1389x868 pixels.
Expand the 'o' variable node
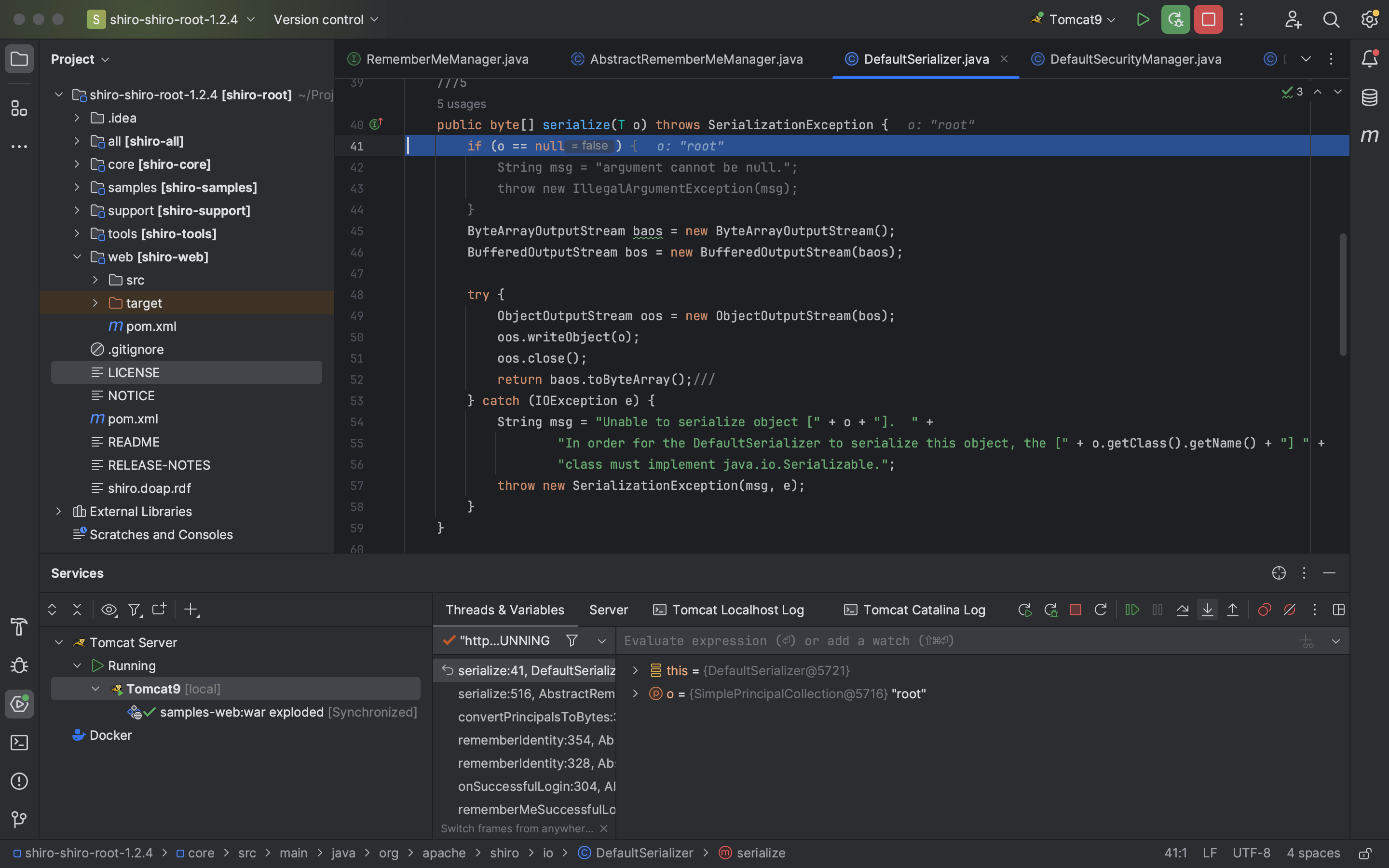(x=635, y=693)
